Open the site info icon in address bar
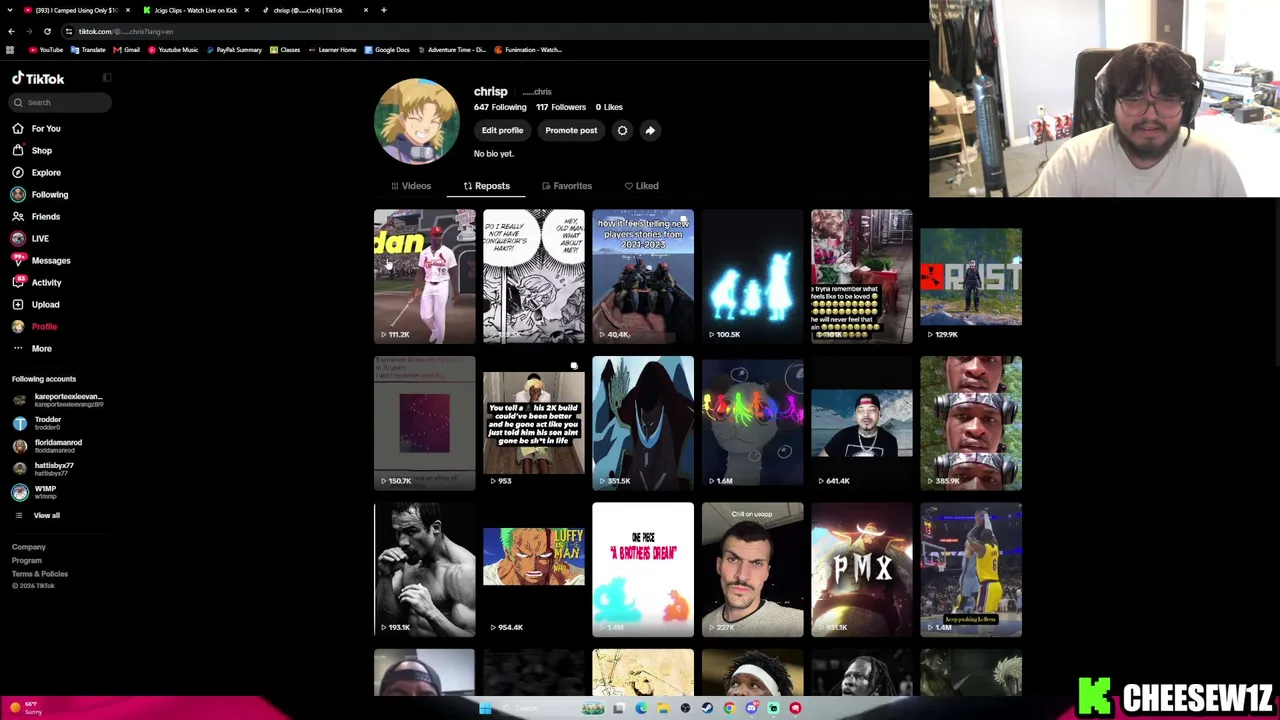Viewport: 1280px width, 720px height. click(x=68, y=31)
